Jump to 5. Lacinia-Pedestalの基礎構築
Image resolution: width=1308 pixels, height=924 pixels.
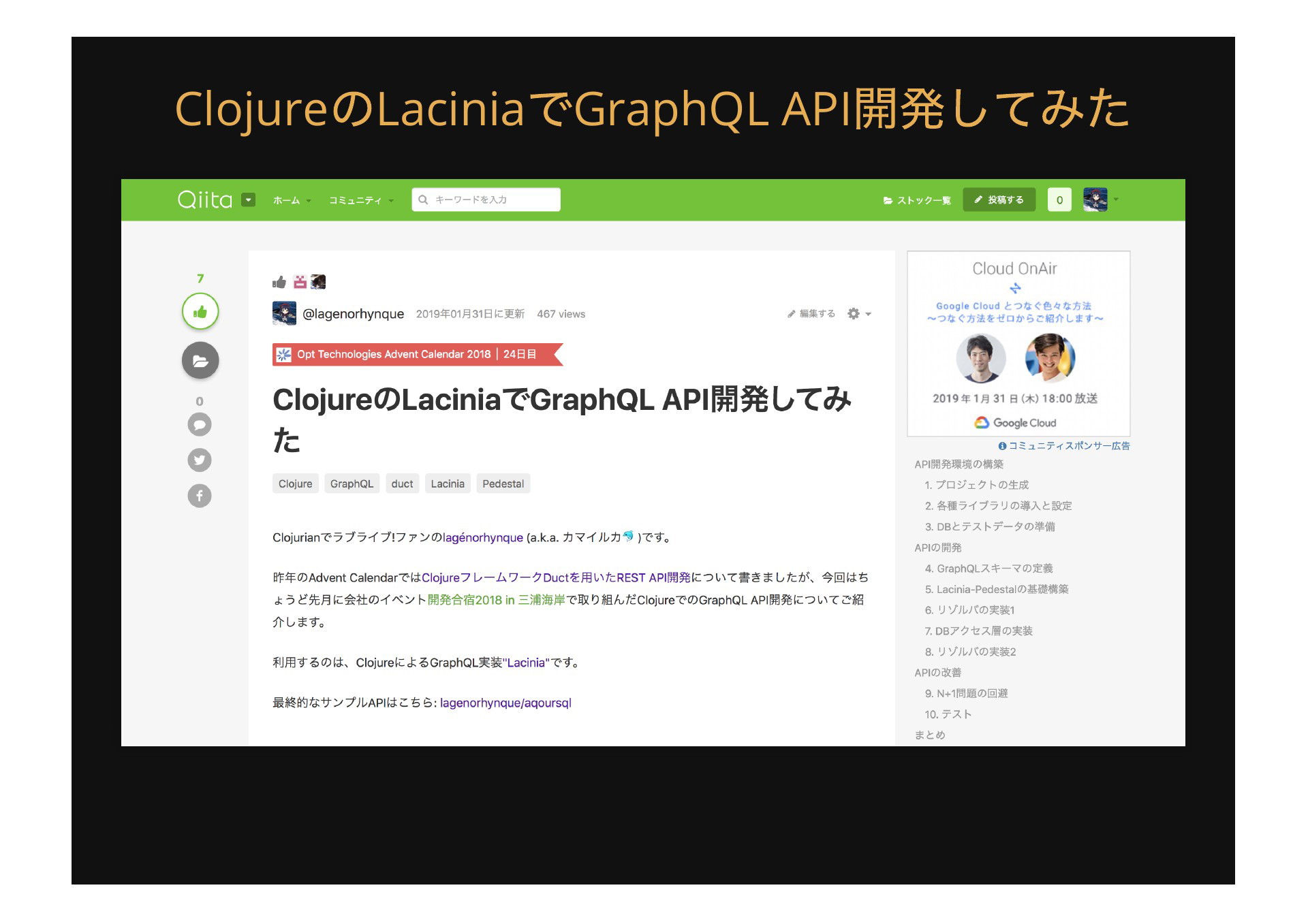pos(997,590)
